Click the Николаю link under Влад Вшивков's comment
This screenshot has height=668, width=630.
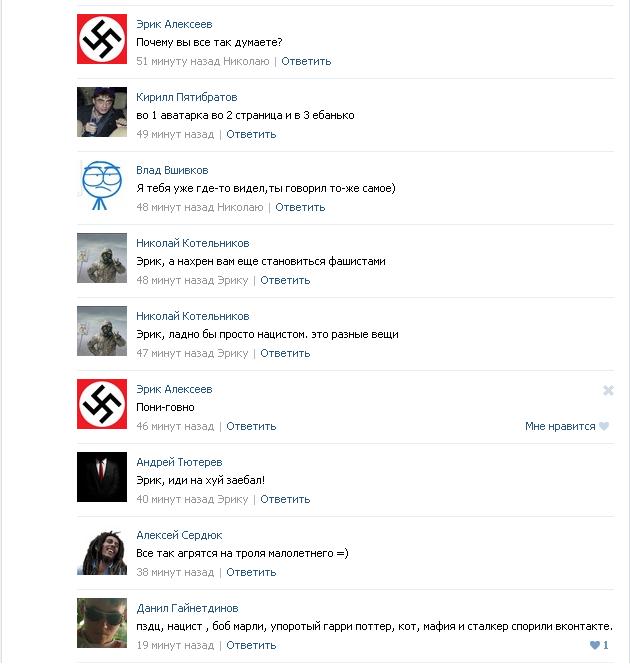pos(240,207)
